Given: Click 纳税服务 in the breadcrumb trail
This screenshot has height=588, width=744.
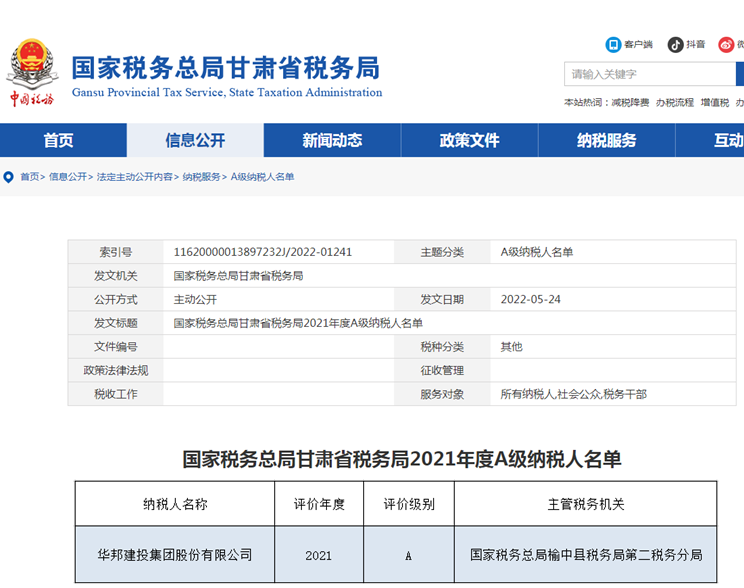Looking at the screenshot, I should (201, 177).
